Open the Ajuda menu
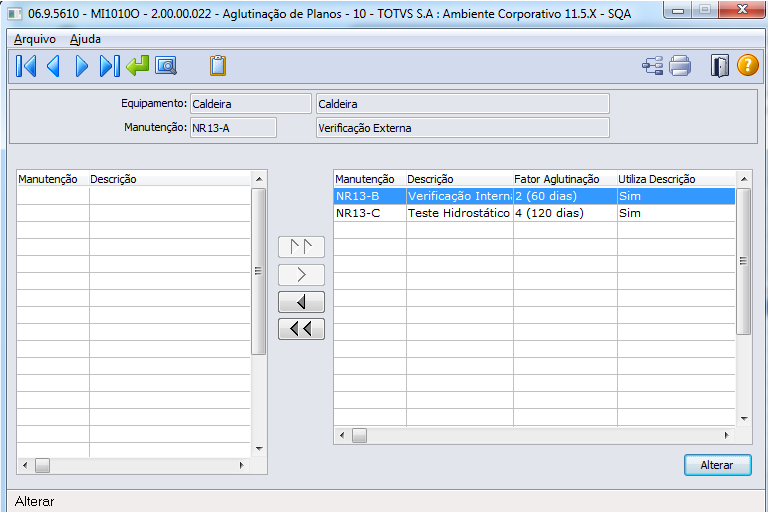768x512 pixels. pyautogui.click(x=85, y=39)
